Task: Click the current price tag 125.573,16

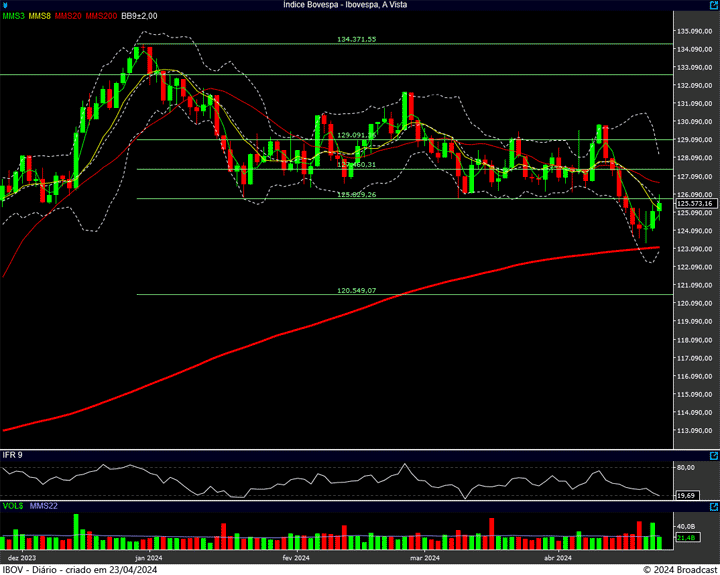Action: (x=694, y=203)
